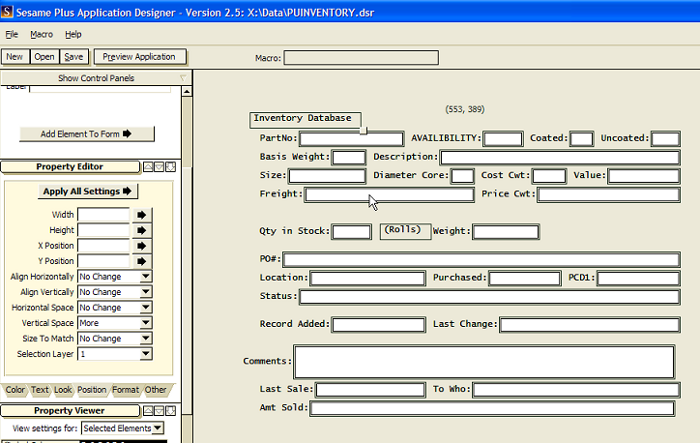Select the Inventory Database title element
The height and width of the screenshot is (443, 700).
point(305,119)
